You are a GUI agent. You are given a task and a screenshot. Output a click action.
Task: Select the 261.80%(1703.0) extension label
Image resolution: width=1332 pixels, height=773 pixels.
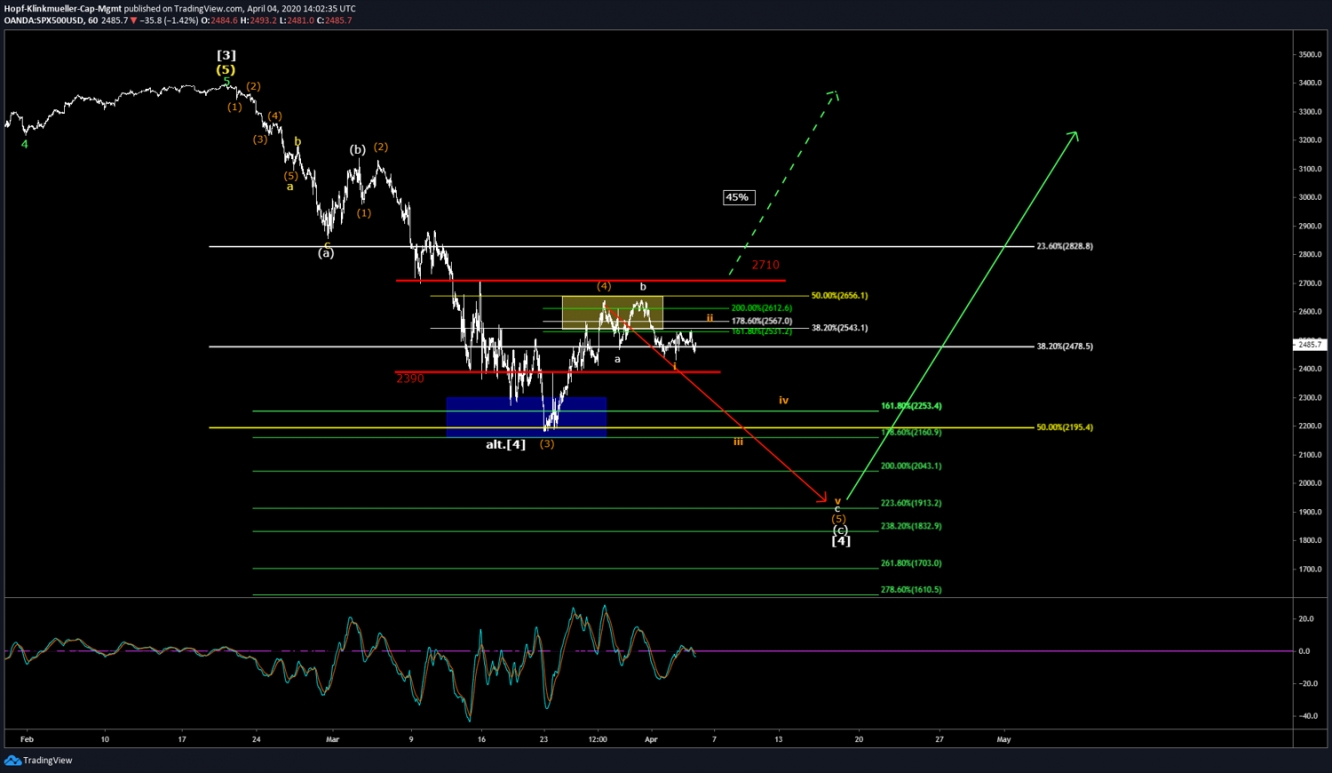(911, 563)
